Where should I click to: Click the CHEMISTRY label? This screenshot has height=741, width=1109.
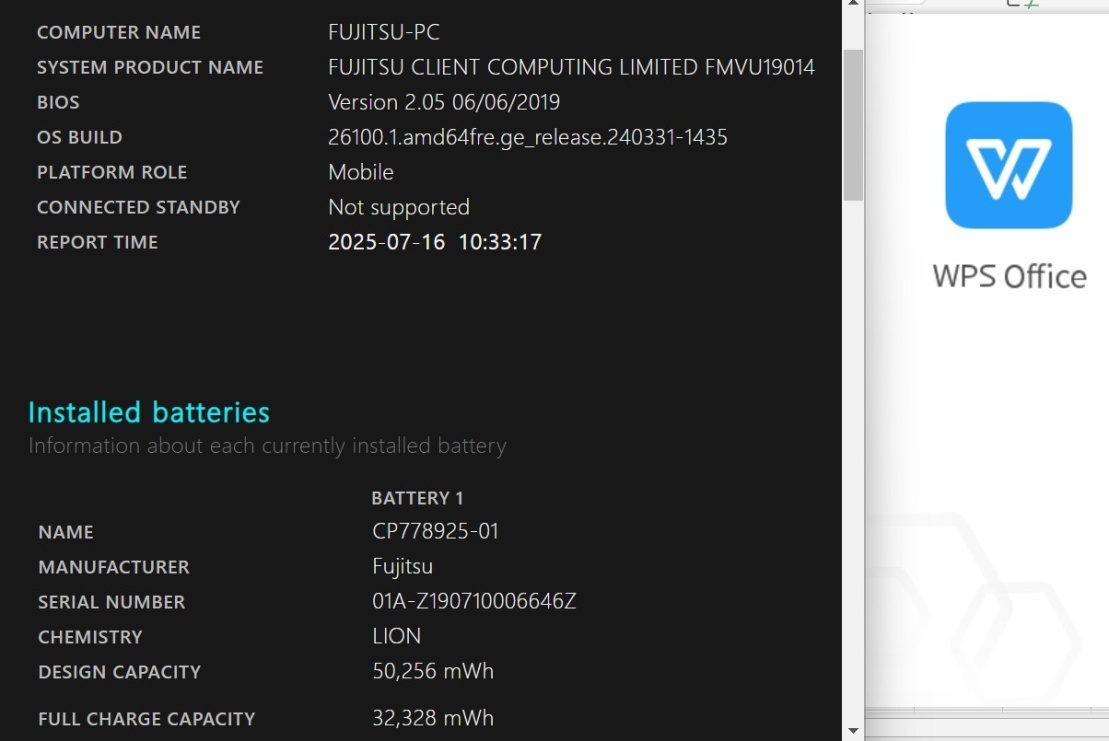pos(90,637)
